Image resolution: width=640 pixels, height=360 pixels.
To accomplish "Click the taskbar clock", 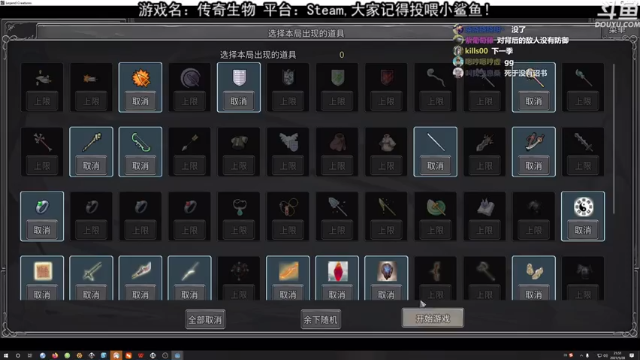I will click(617, 355).
